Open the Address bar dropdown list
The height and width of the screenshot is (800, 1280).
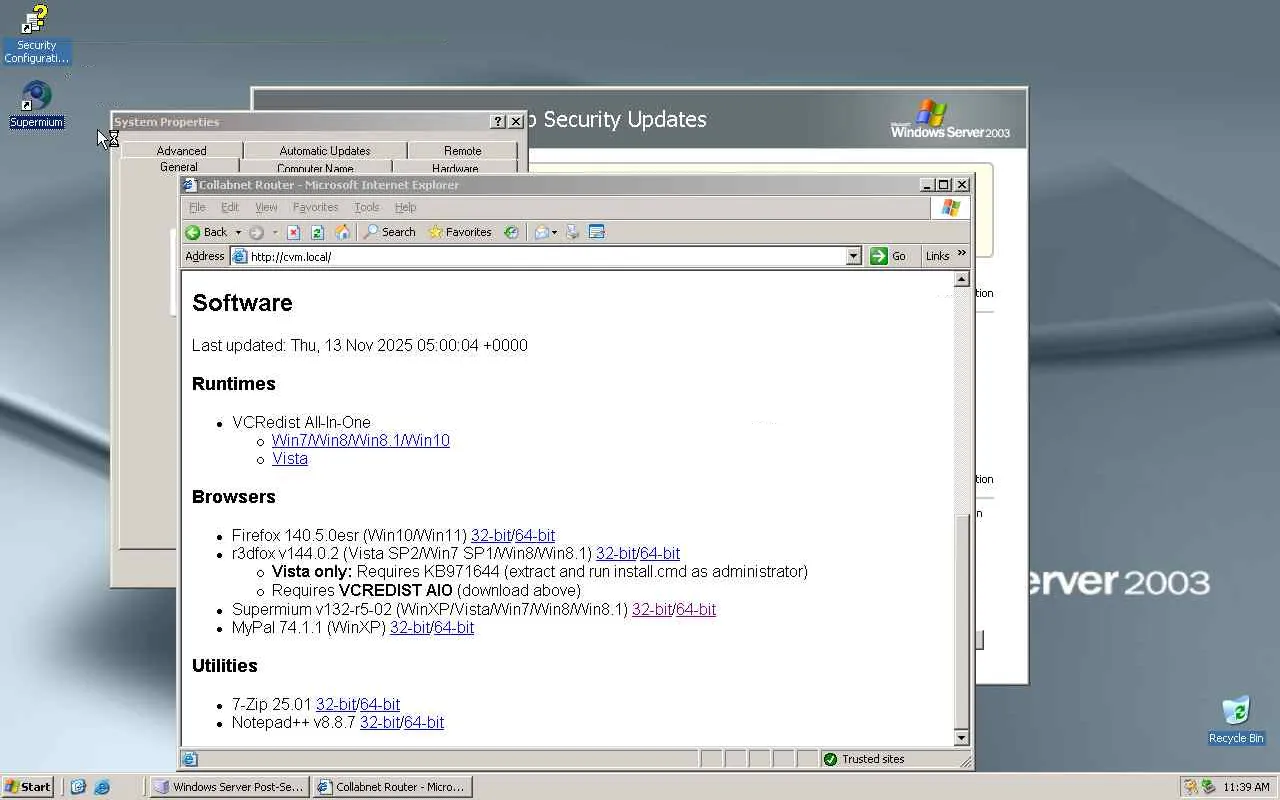[853, 256]
